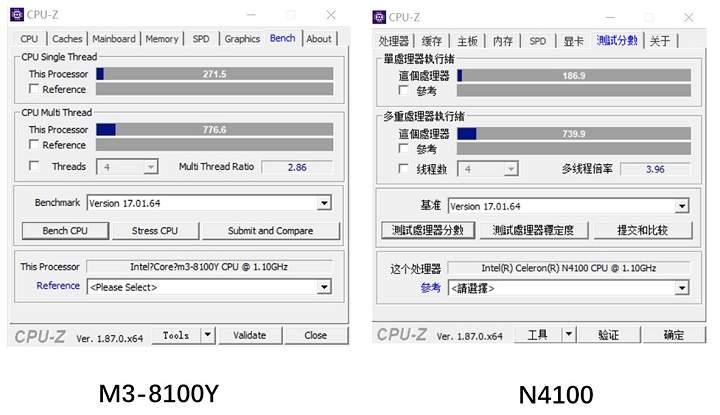Open the Caches tab in the English window
This screenshot has width=720, height=415.
pos(66,39)
